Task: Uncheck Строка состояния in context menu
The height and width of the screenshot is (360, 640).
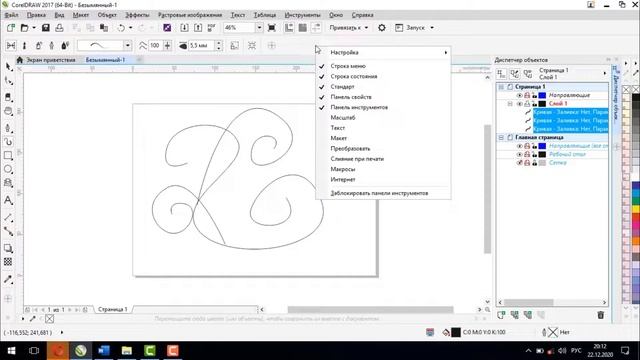Action: [x=353, y=76]
